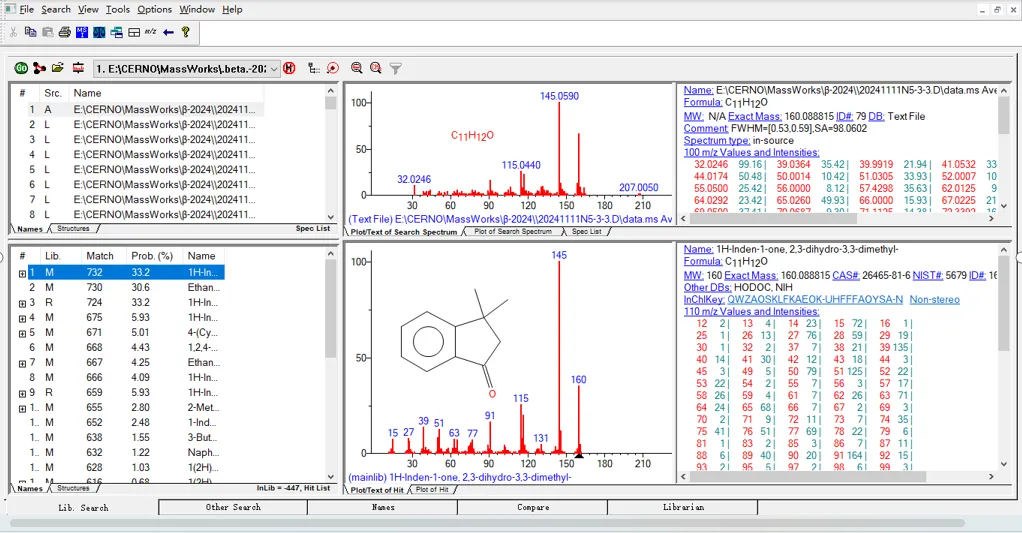
Task: Switch to the Compare tab at bottom
Action: tap(532, 507)
